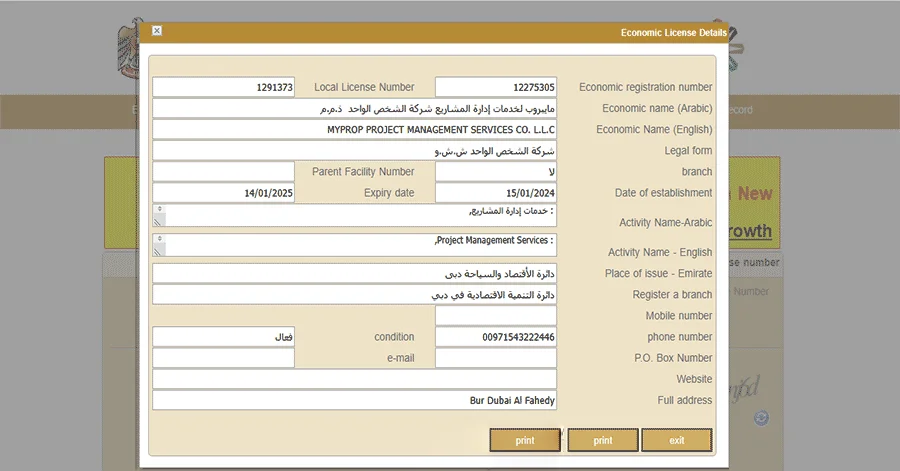Focus the empty e-mail field
This screenshot has height=471, width=900.
coord(223,358)
